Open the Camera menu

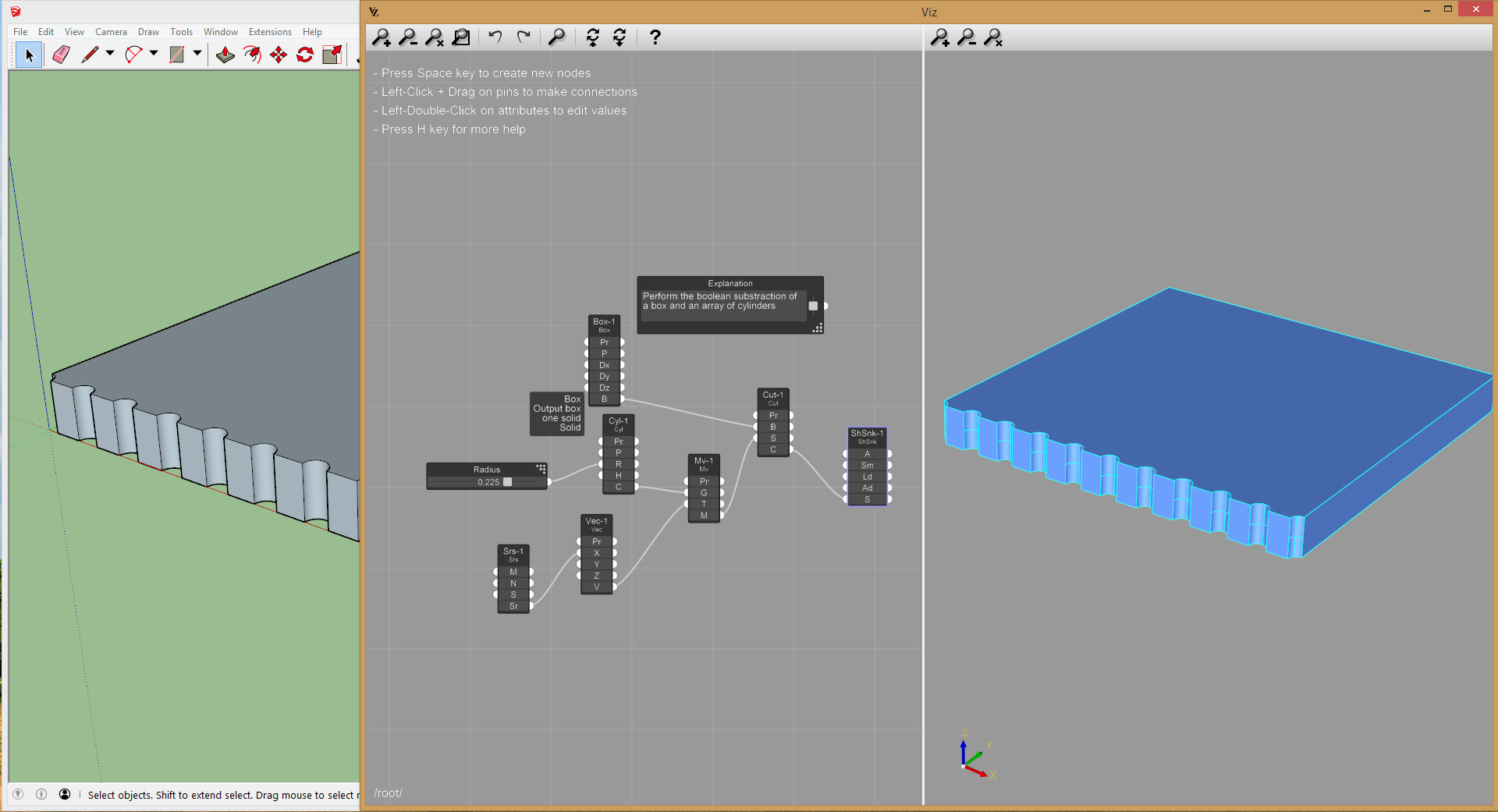point(111,32)
